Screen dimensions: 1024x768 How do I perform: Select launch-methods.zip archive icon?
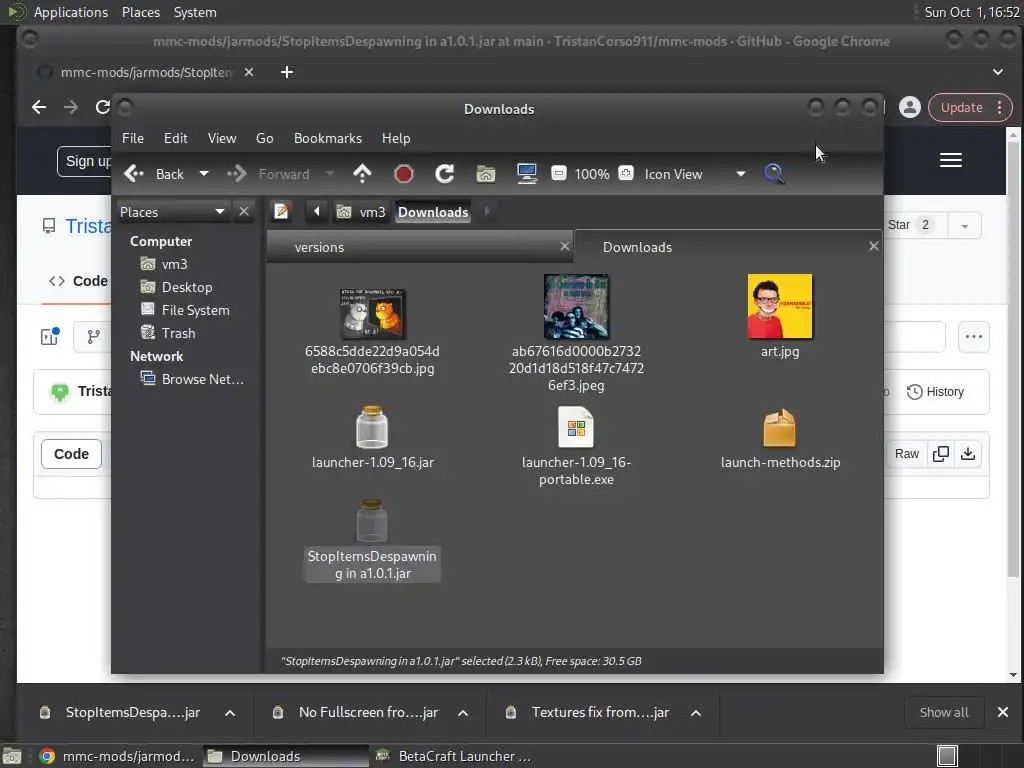(780, 428)
